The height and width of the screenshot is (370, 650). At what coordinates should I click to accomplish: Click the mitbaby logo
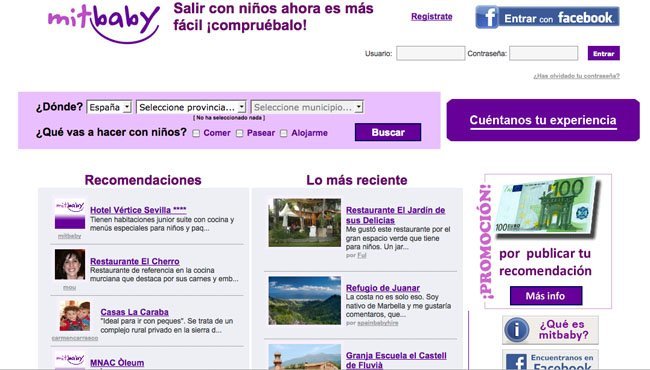tap(104, 24)
